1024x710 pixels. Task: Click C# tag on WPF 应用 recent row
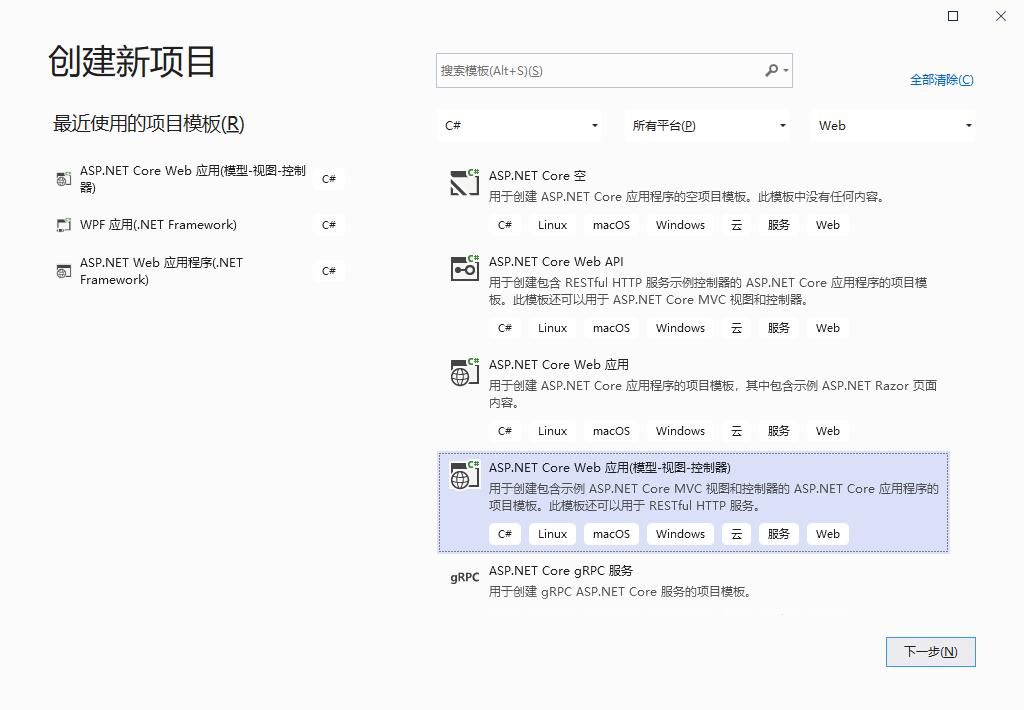pyautogui.click(x=328, y=225)
